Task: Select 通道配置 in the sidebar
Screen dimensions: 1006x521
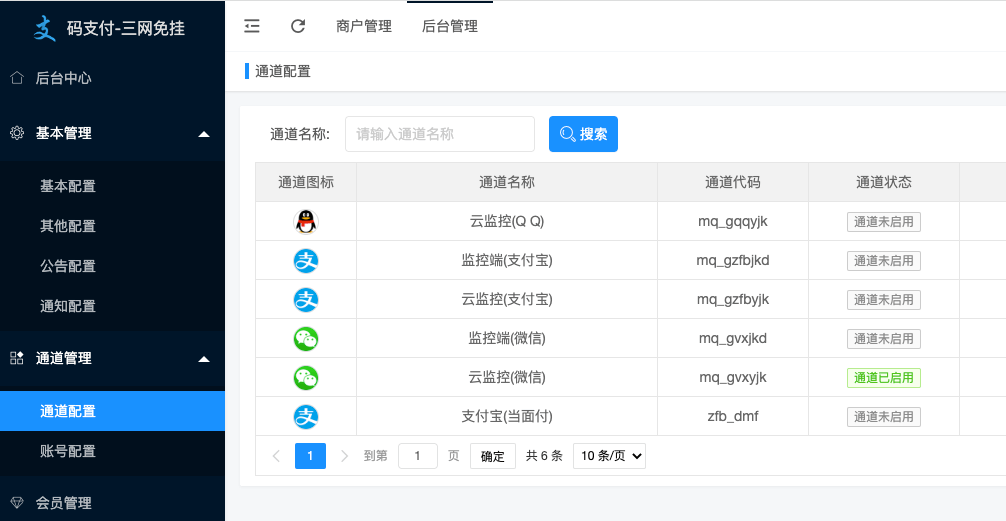Action: click(x=112, y=411)
